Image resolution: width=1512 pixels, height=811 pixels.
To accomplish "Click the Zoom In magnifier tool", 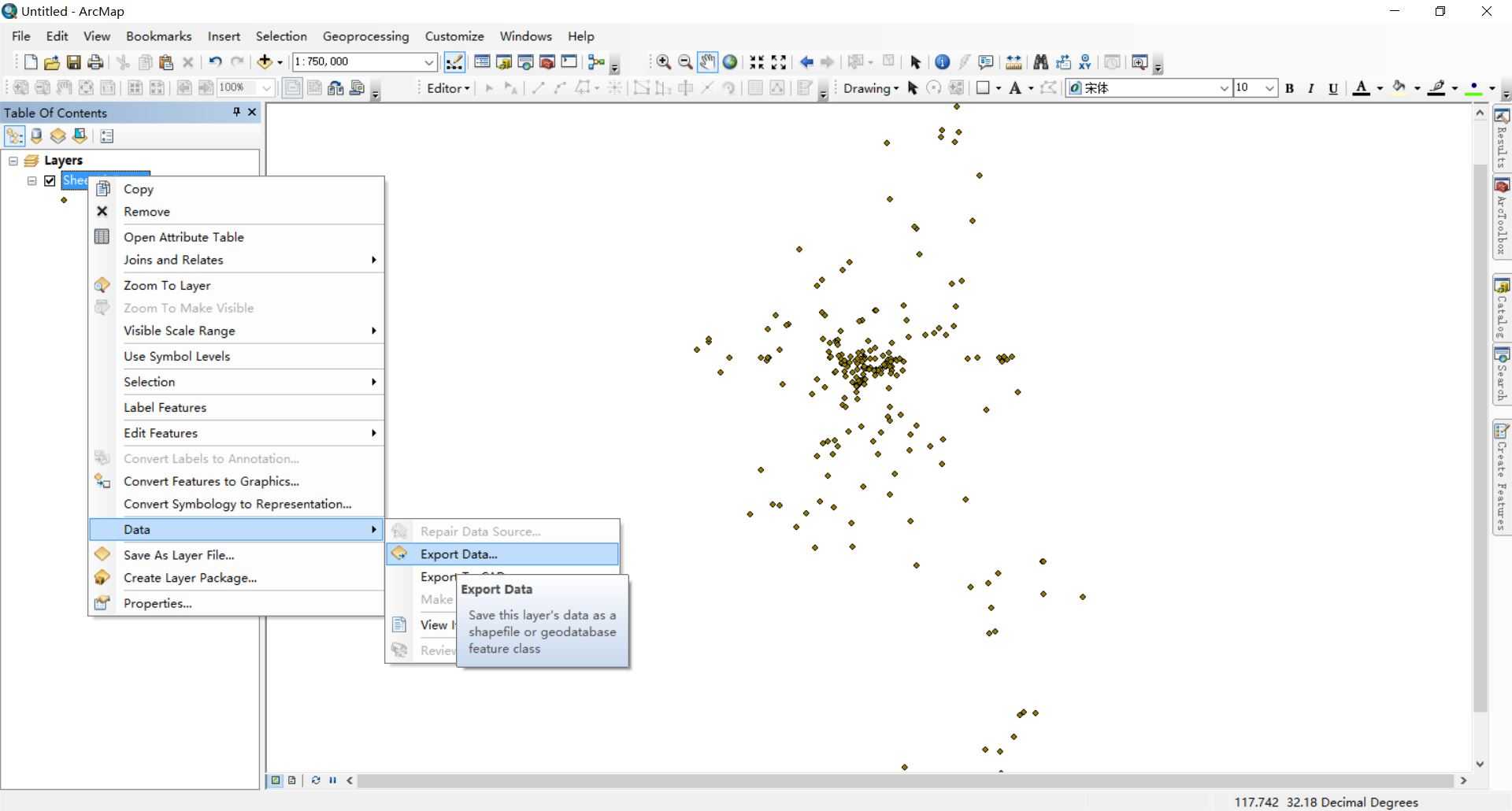I will (664, 62).
